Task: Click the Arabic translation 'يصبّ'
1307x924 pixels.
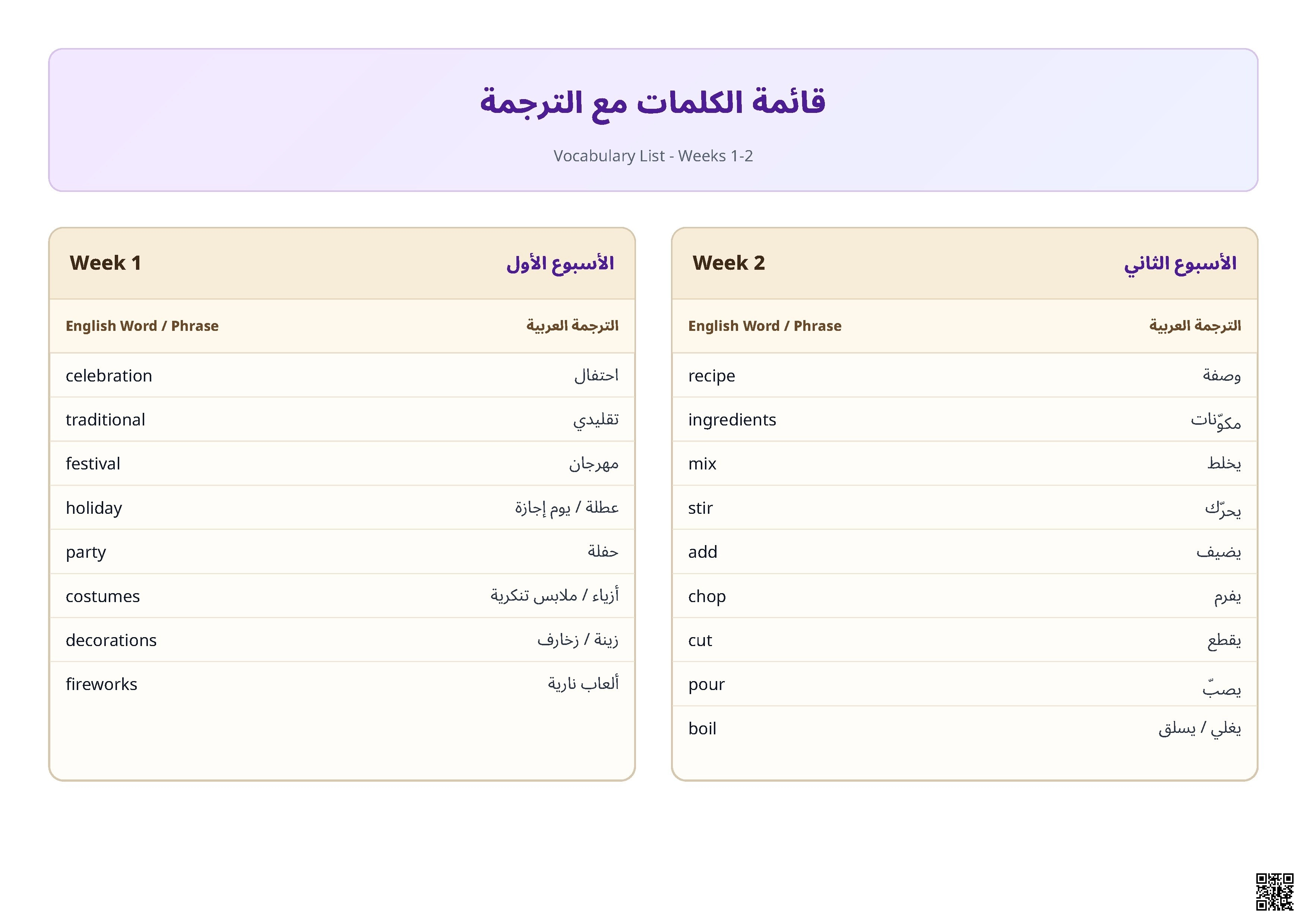Action: coord(1222,688)
